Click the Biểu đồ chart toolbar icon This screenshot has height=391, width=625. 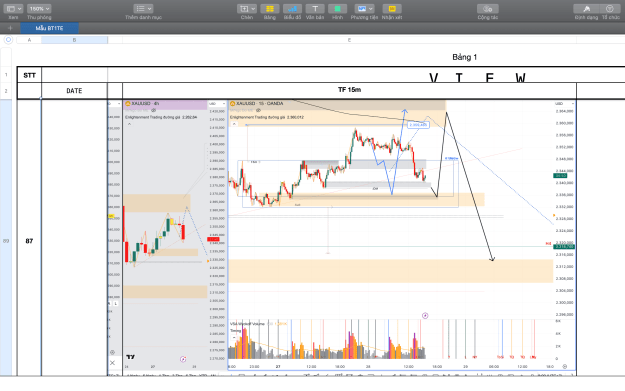pyautogui.click(x=292, y=9)
